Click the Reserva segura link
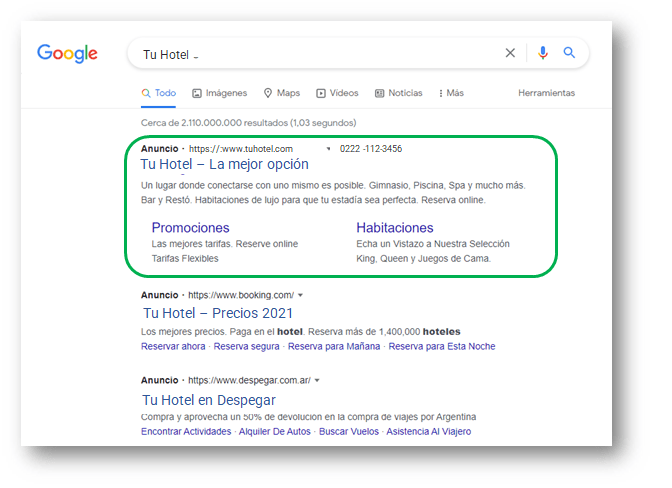This screenshot has width=672, height=488. point(246,346)
